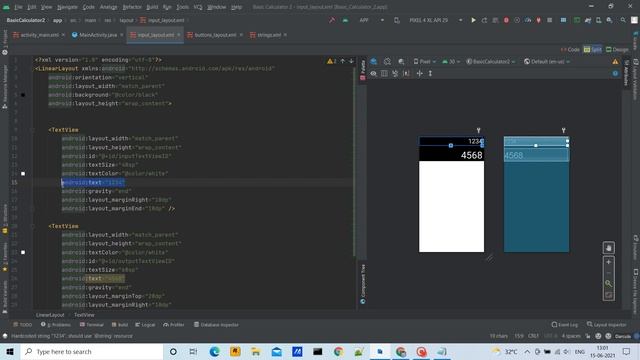Open Microsoft Edge from the taskbar
The height and width of the screenshot is (360, 640).
click(x=214, y=352)
